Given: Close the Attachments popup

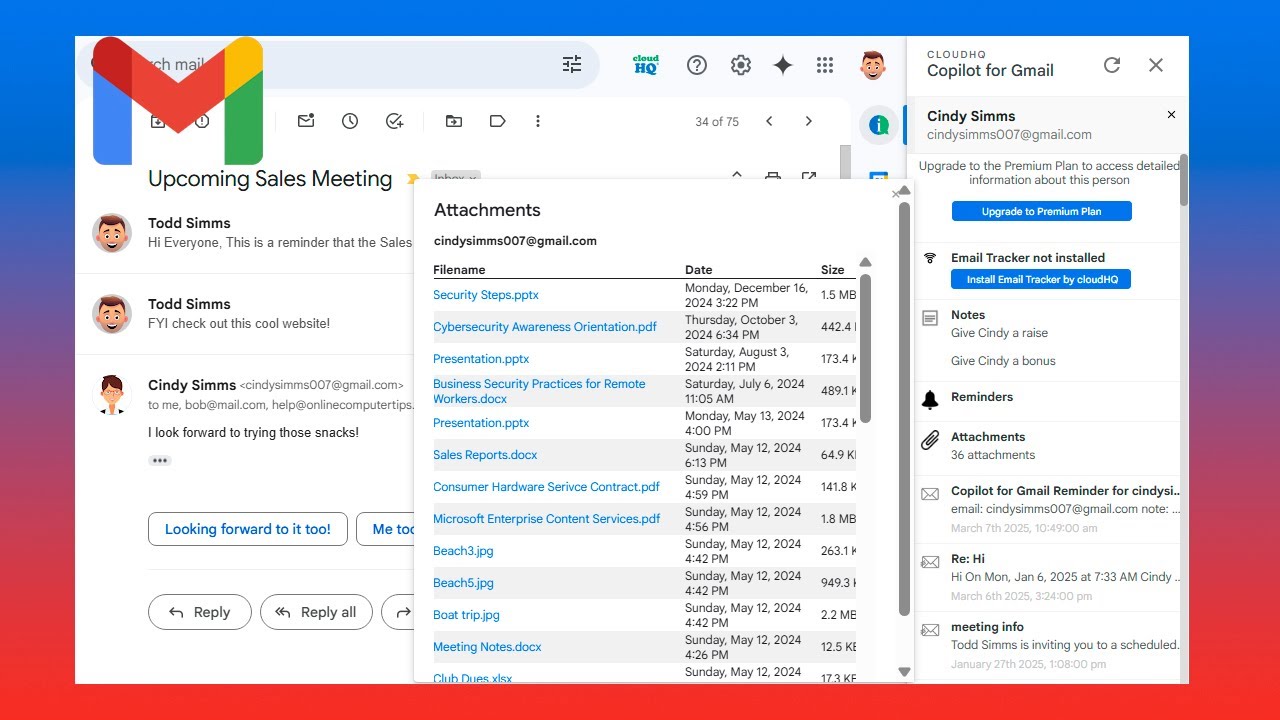Looking at the screenshot, I should tap(895, 194).
